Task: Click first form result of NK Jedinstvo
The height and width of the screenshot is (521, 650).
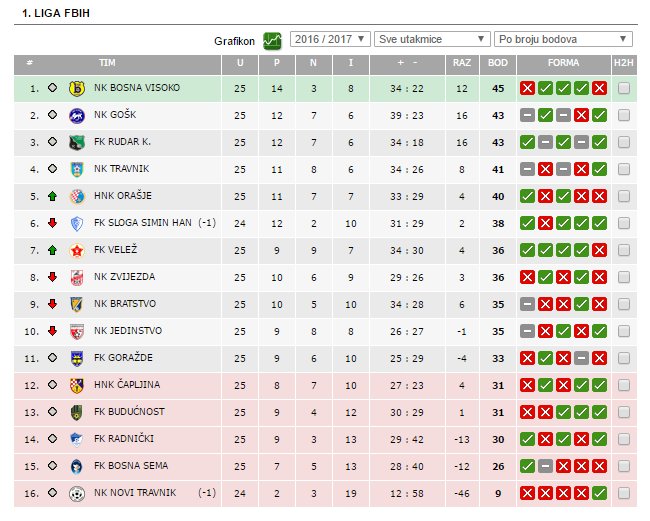Action: coord(527,331)
